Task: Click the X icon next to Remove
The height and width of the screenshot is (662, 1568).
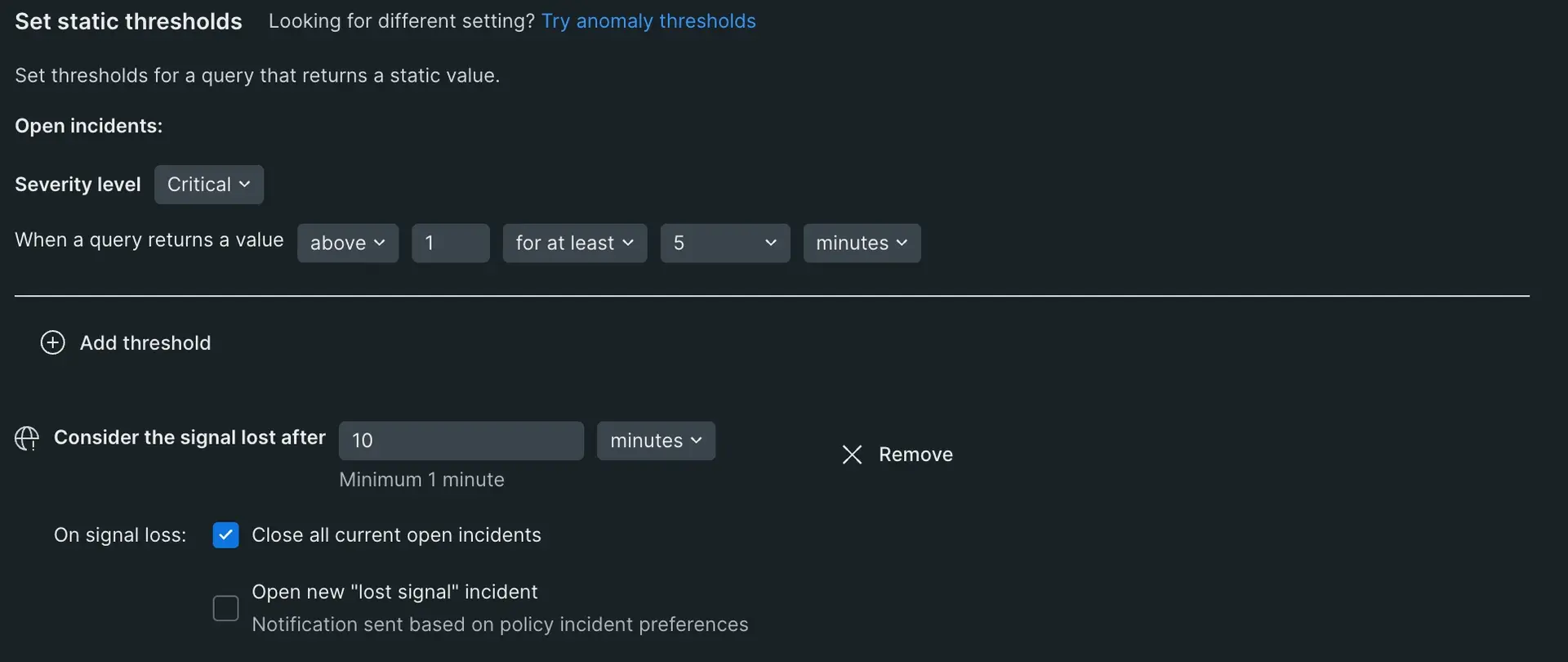Action: coord(852,454)
